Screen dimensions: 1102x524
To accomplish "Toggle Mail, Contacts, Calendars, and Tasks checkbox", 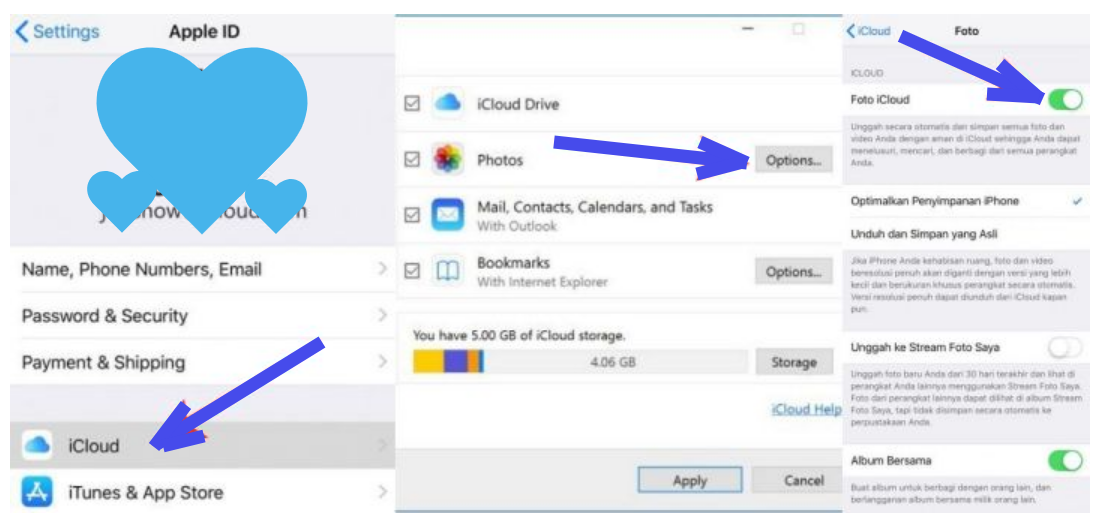I will pyautogui.click(x=413, y=215).
